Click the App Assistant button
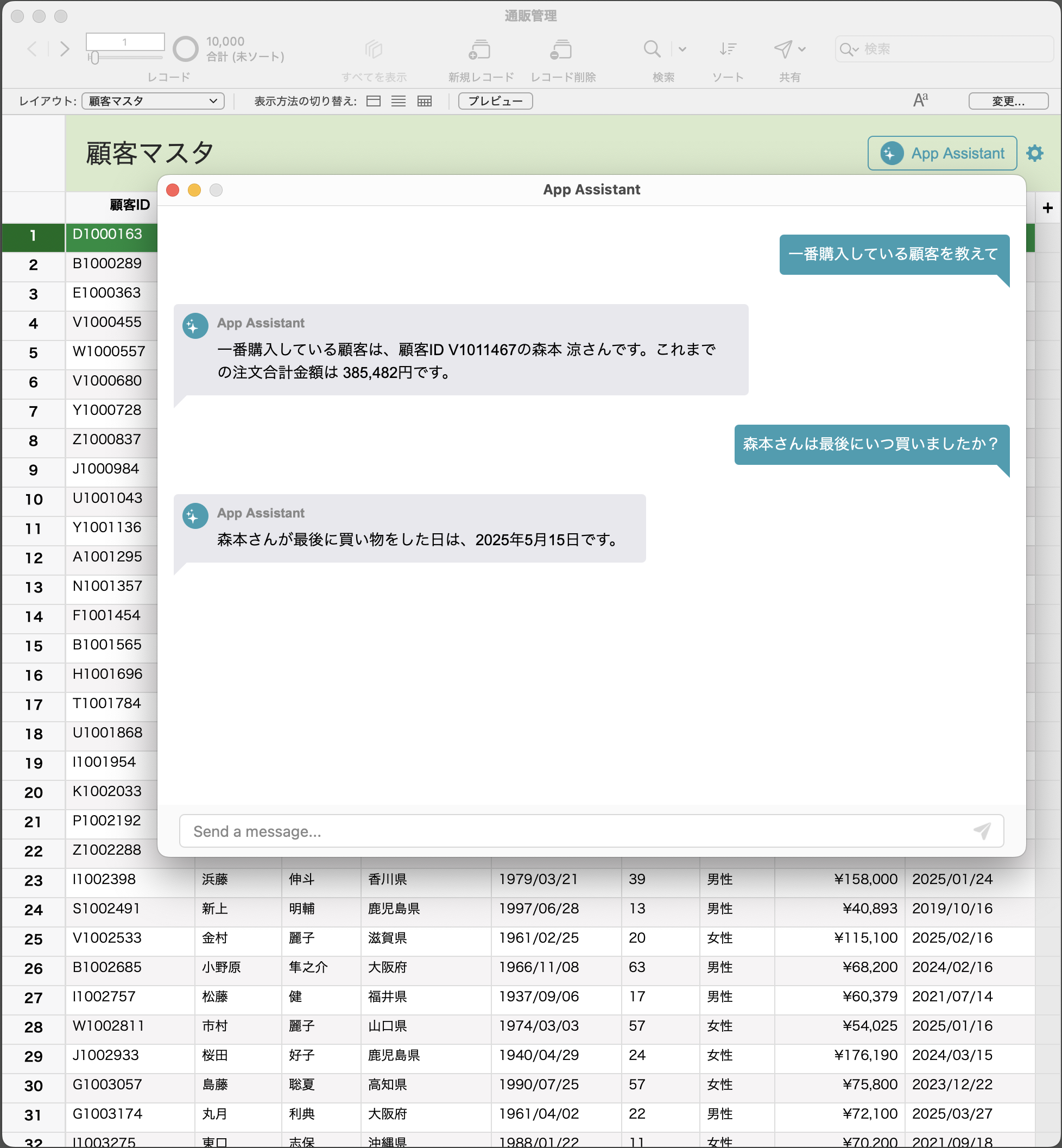 (942, 154)
